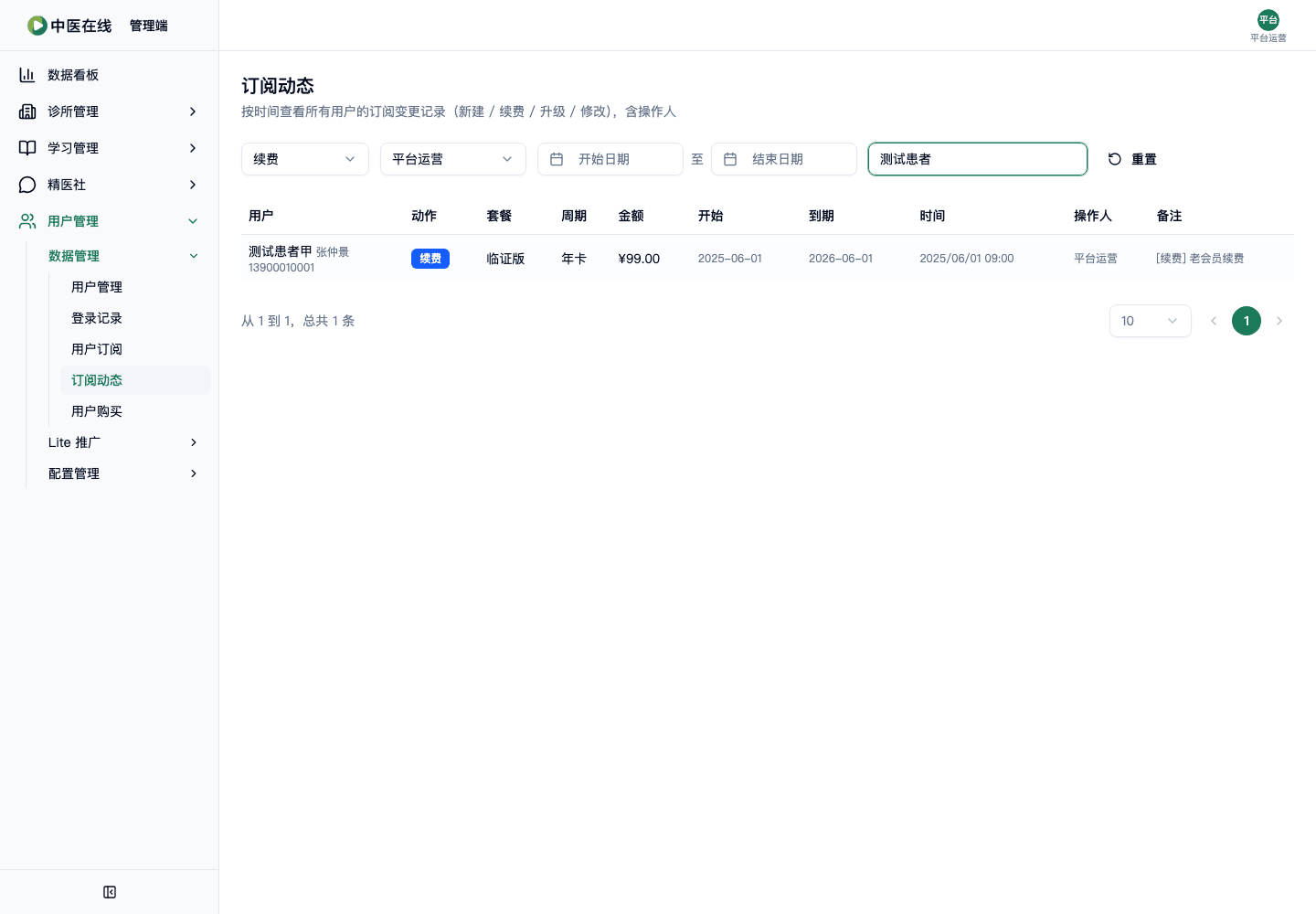The height and width of the screenshot is (914, 1316).
Task: Click the calendar icon in 开始日期 field
Action: (557, 159)
